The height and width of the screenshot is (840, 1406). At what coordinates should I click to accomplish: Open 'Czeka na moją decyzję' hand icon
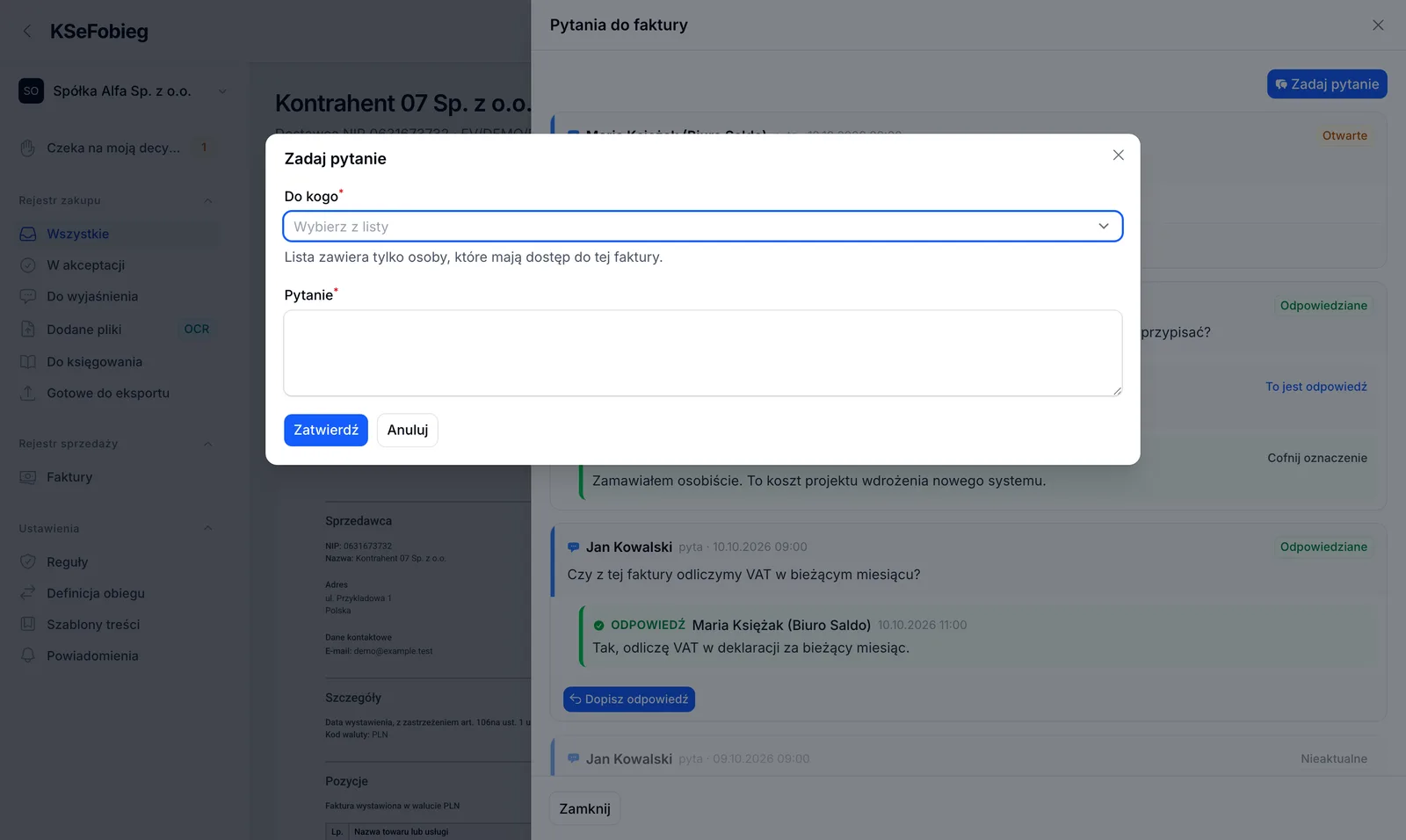tap(28, 148)
